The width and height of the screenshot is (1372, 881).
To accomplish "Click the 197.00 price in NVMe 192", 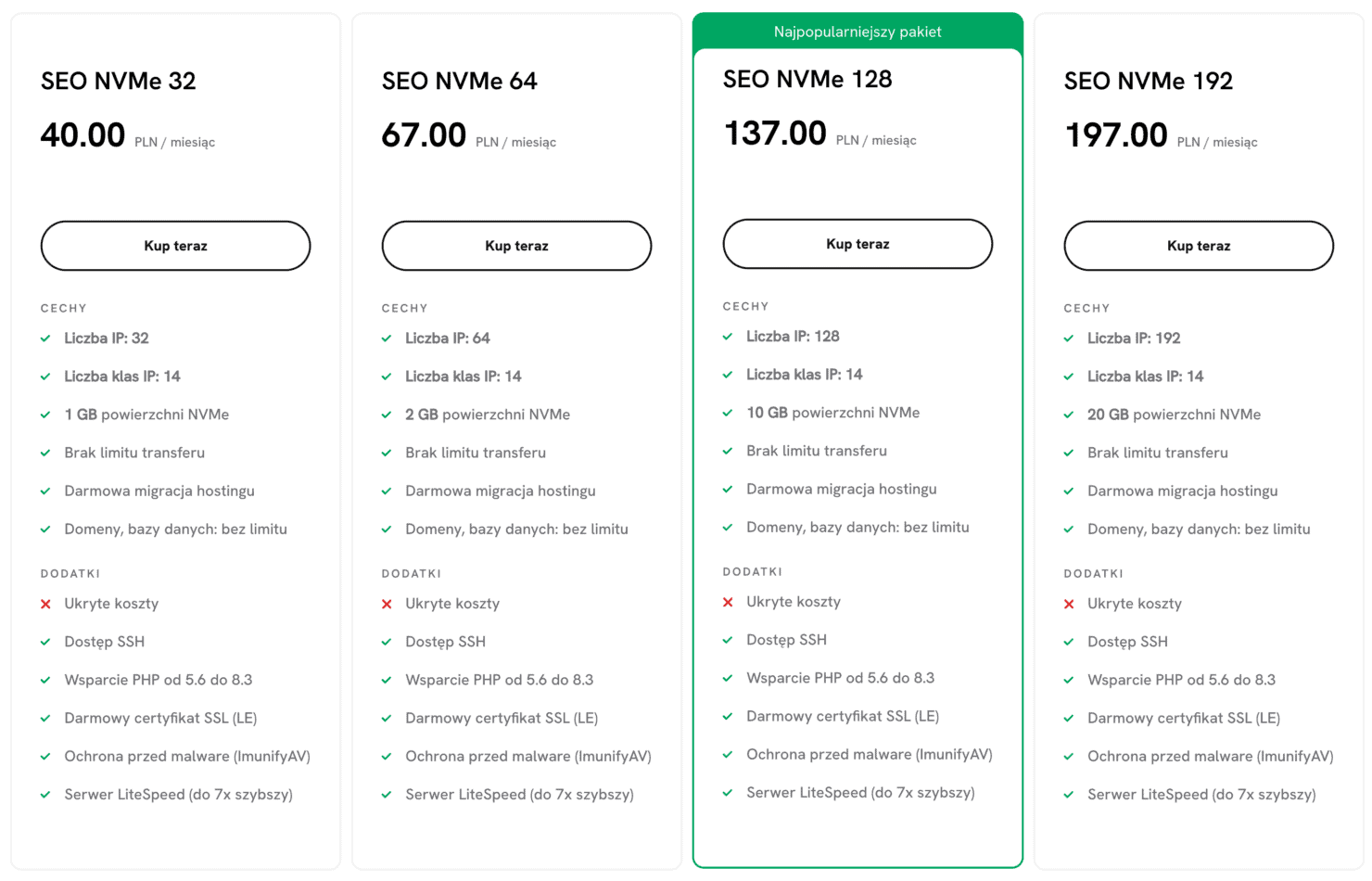I will (1116, 135).
